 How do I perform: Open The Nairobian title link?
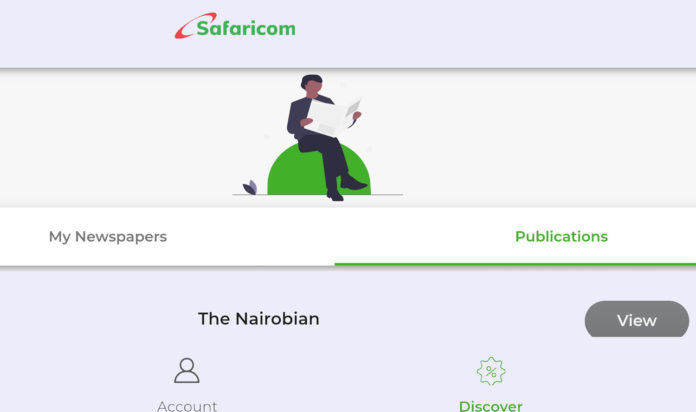258,319
